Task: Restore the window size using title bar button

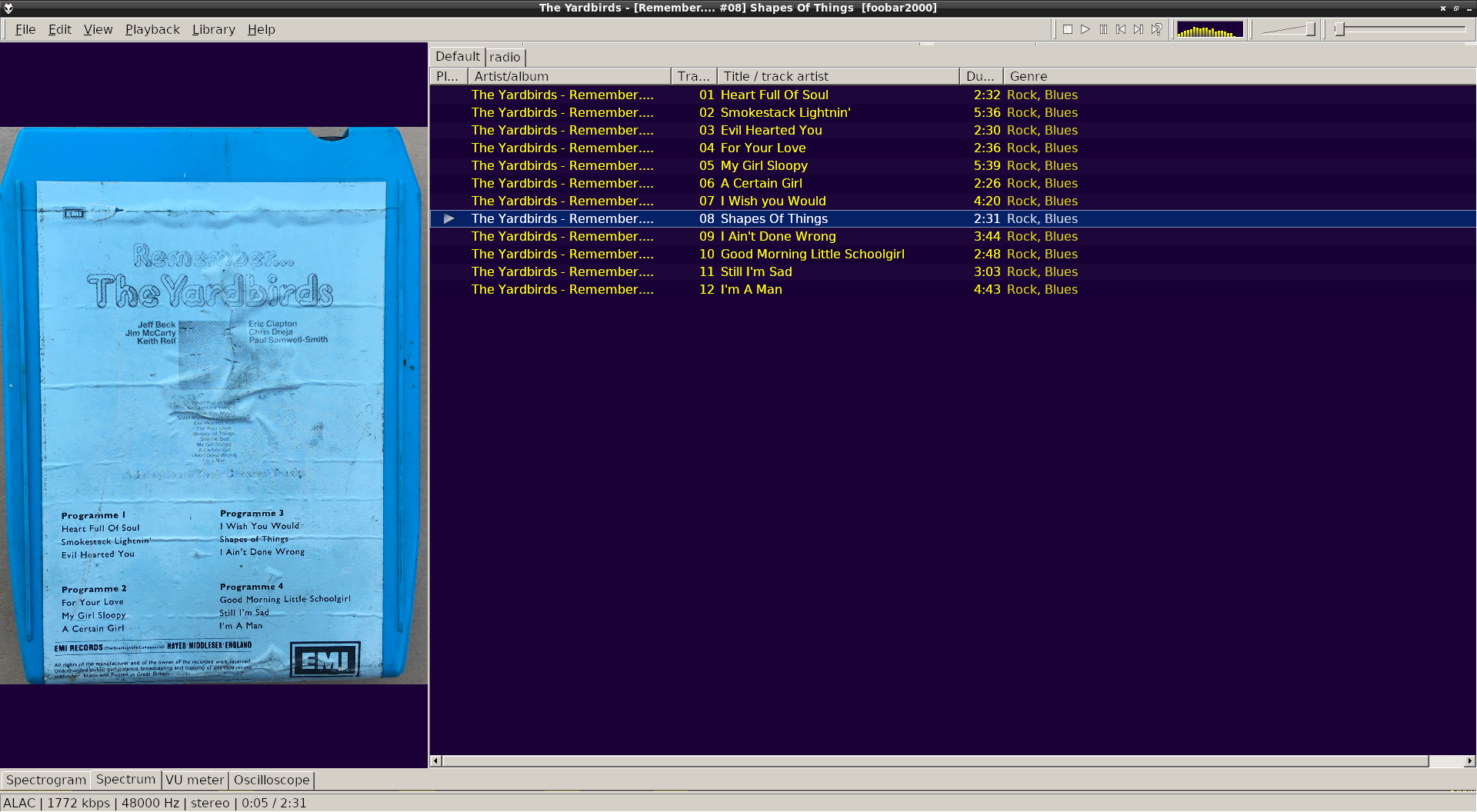Action: pos(1456,8)
